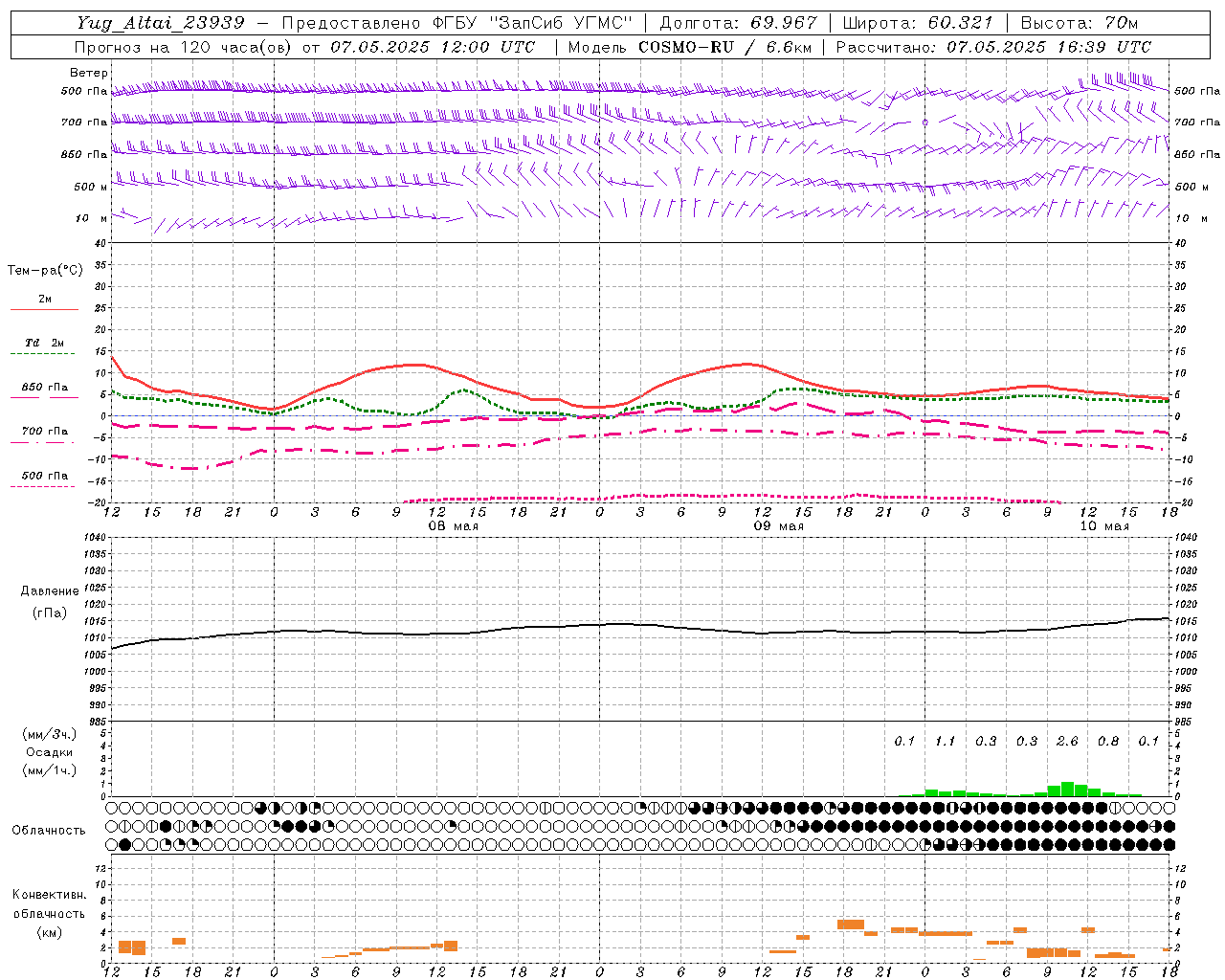
Task: Click the Тем-ра(°C) temperature panel label
Action: pyautogui.click(x=45, y=271)
